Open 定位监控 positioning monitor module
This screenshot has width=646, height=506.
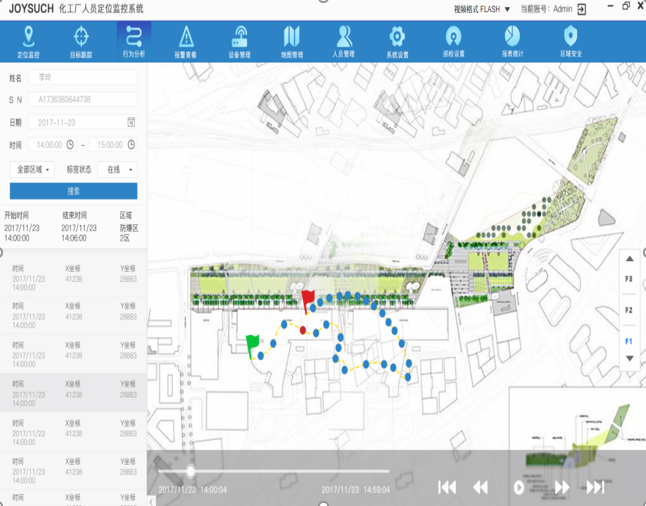29,41
